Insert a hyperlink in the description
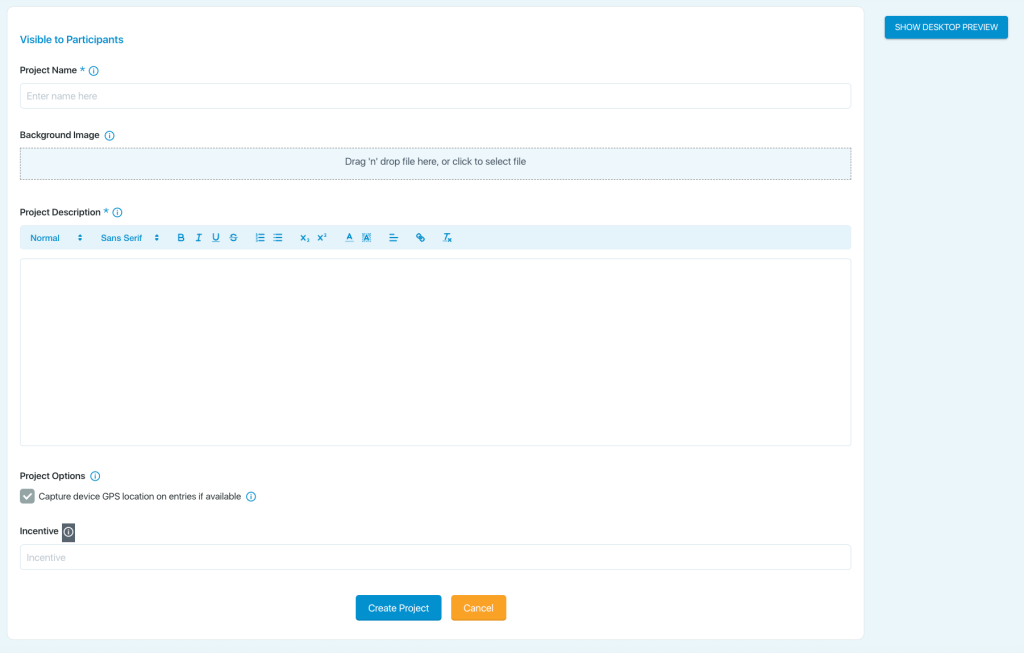 click(421, 238)
